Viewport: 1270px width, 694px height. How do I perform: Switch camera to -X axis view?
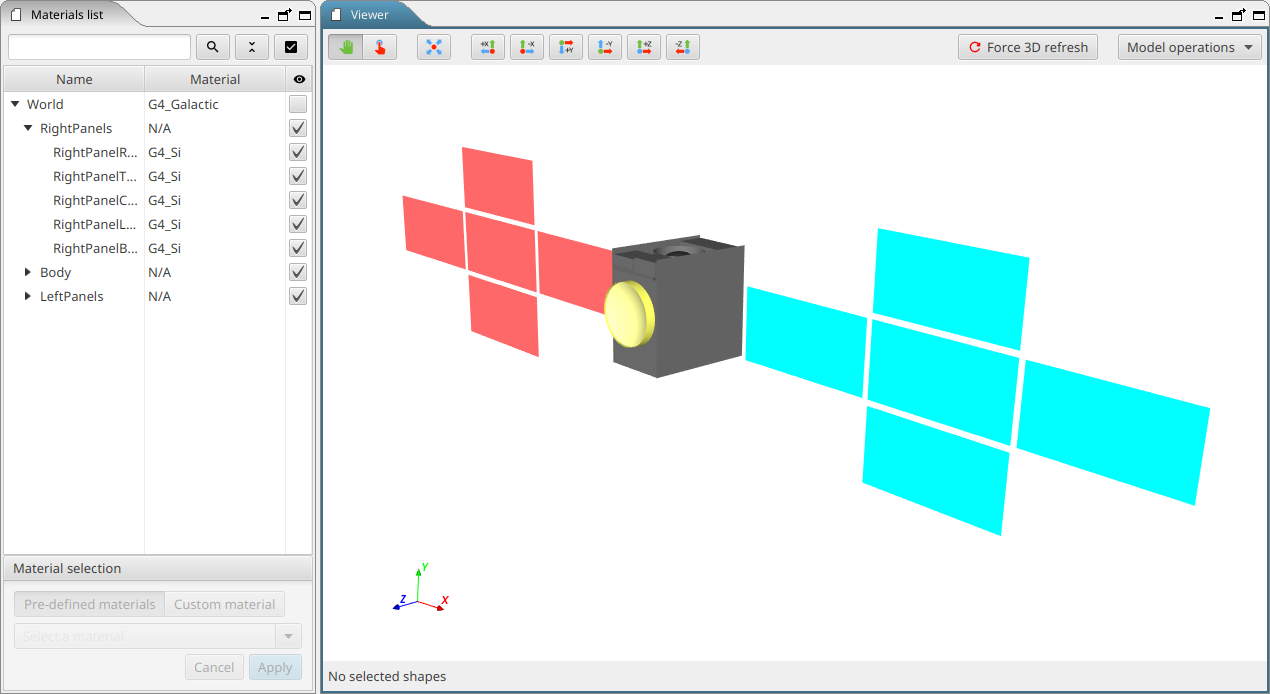527,46
